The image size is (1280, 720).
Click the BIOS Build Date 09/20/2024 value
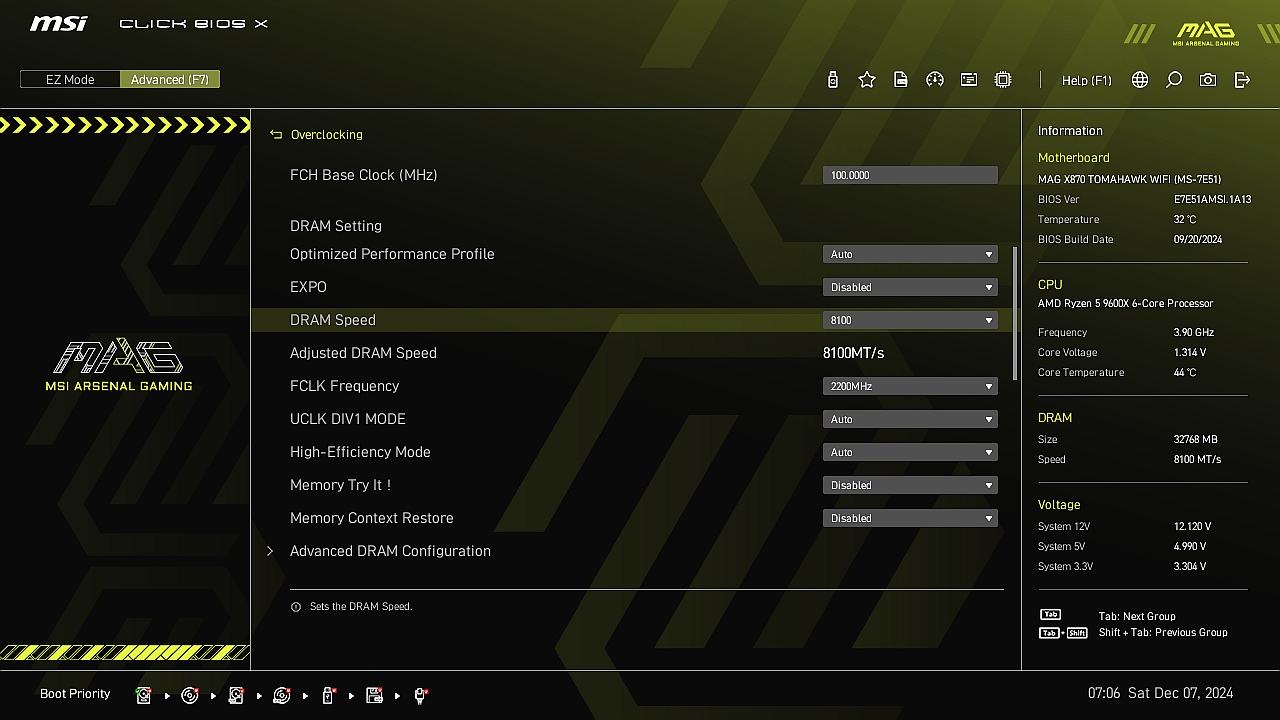(1200, 240)
